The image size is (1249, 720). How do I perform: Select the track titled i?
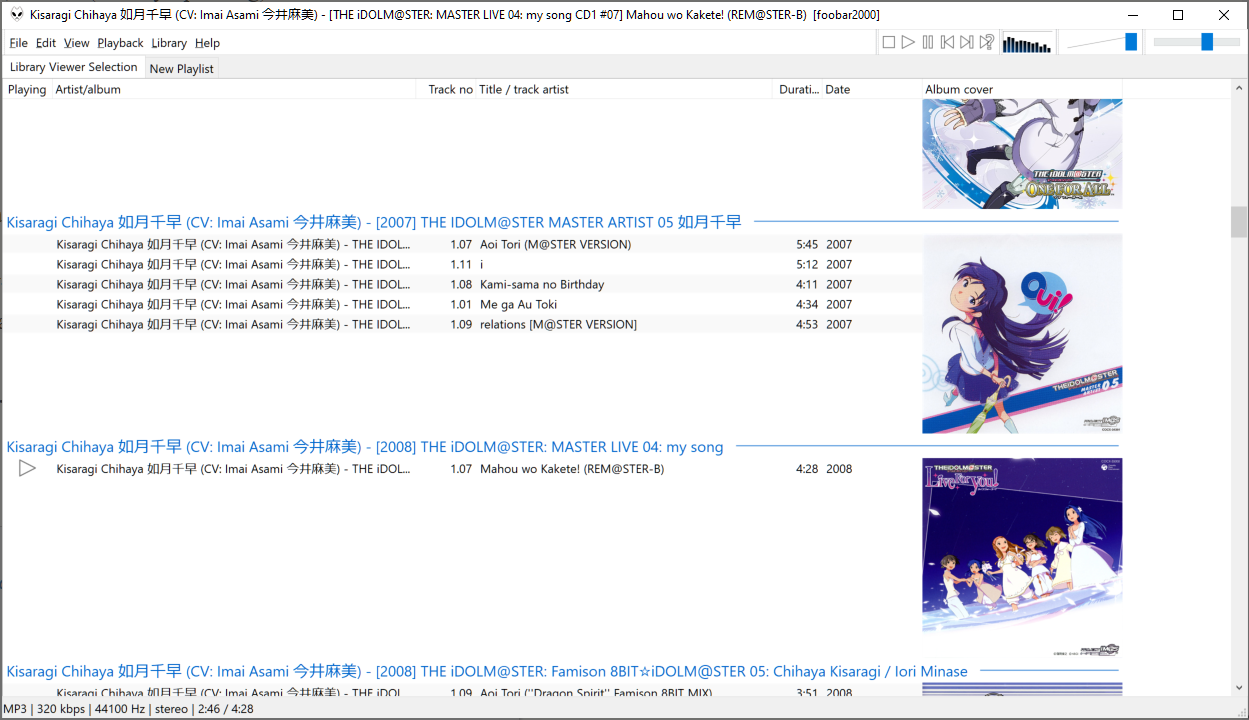point(462,264)
